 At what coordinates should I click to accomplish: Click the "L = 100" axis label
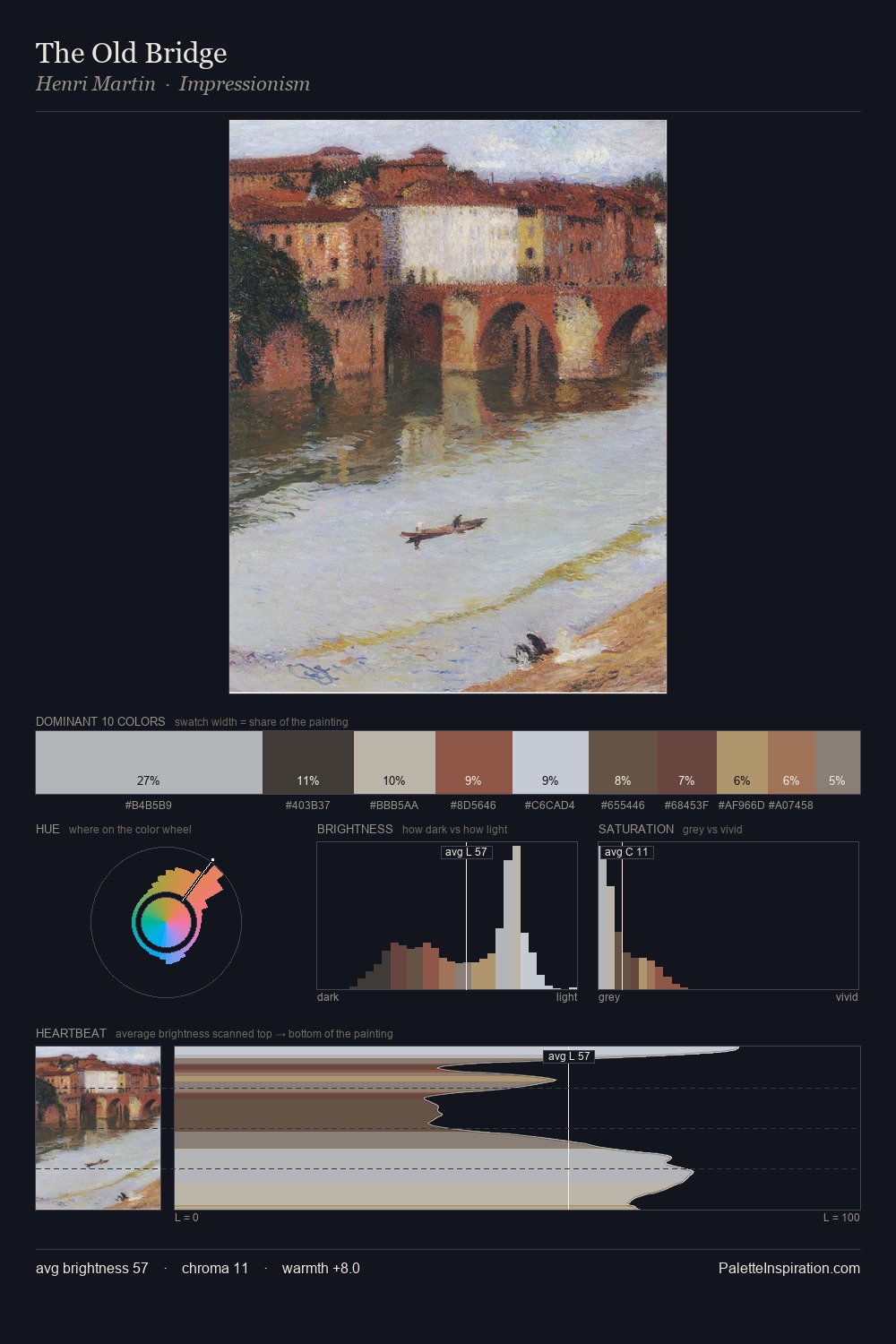point(841,1218)
